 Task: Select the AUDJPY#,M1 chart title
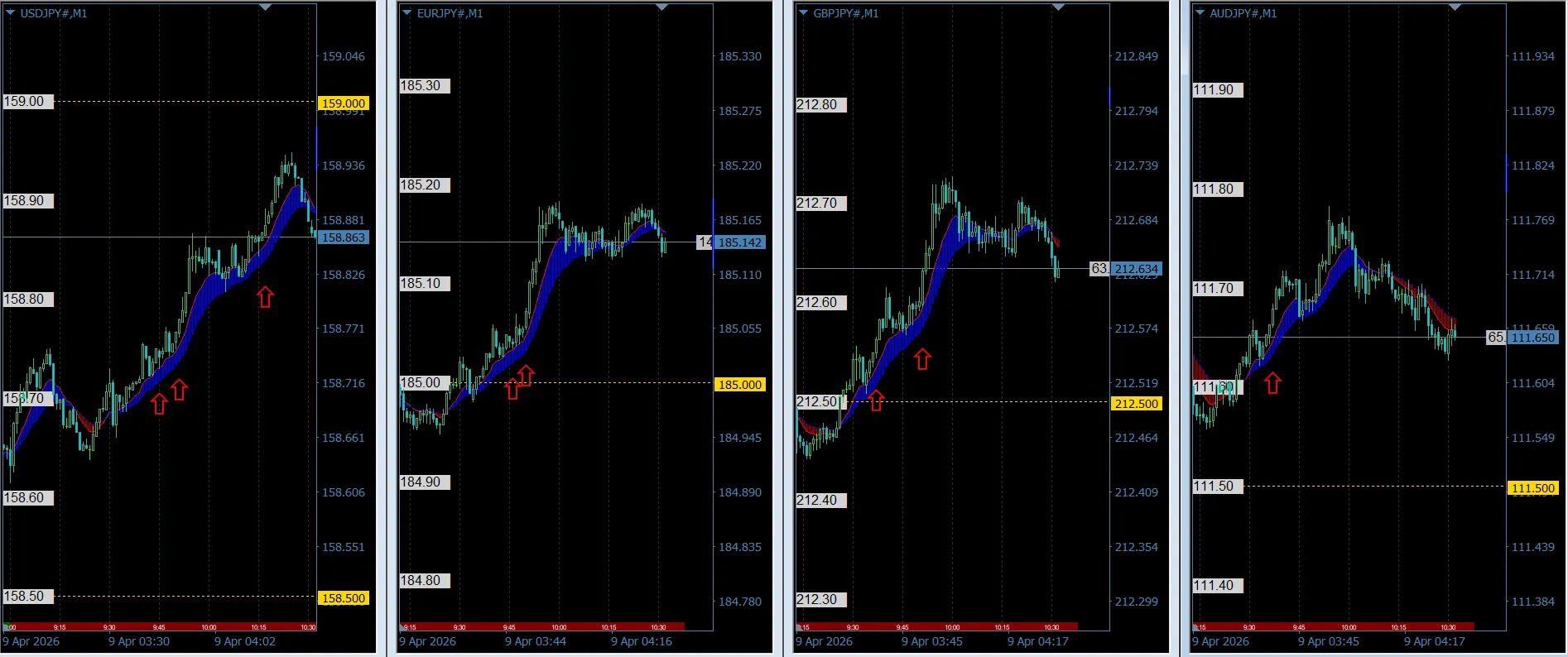(x=1243, y=13)
